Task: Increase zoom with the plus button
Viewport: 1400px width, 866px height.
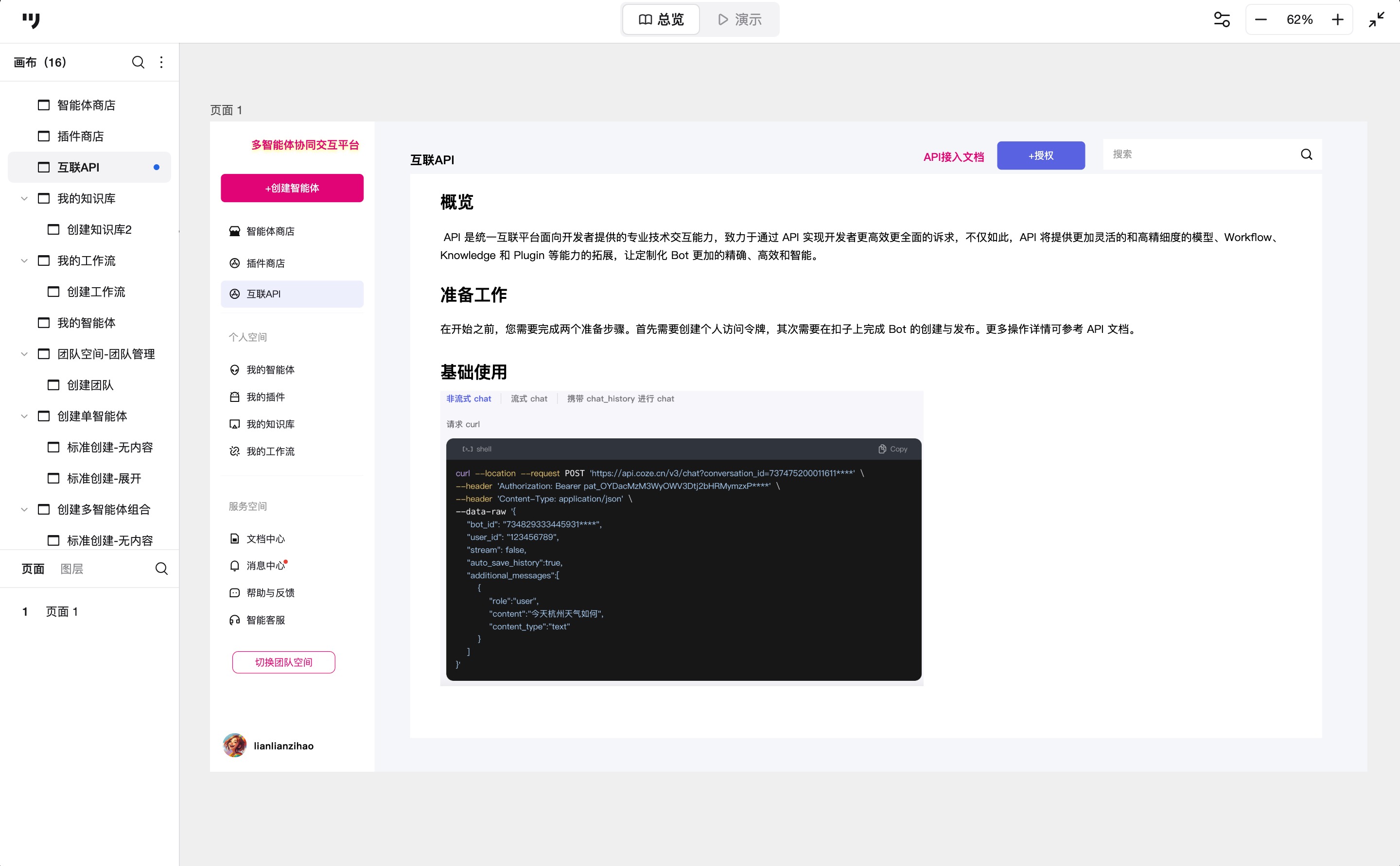Action: tap(1338, 19)
